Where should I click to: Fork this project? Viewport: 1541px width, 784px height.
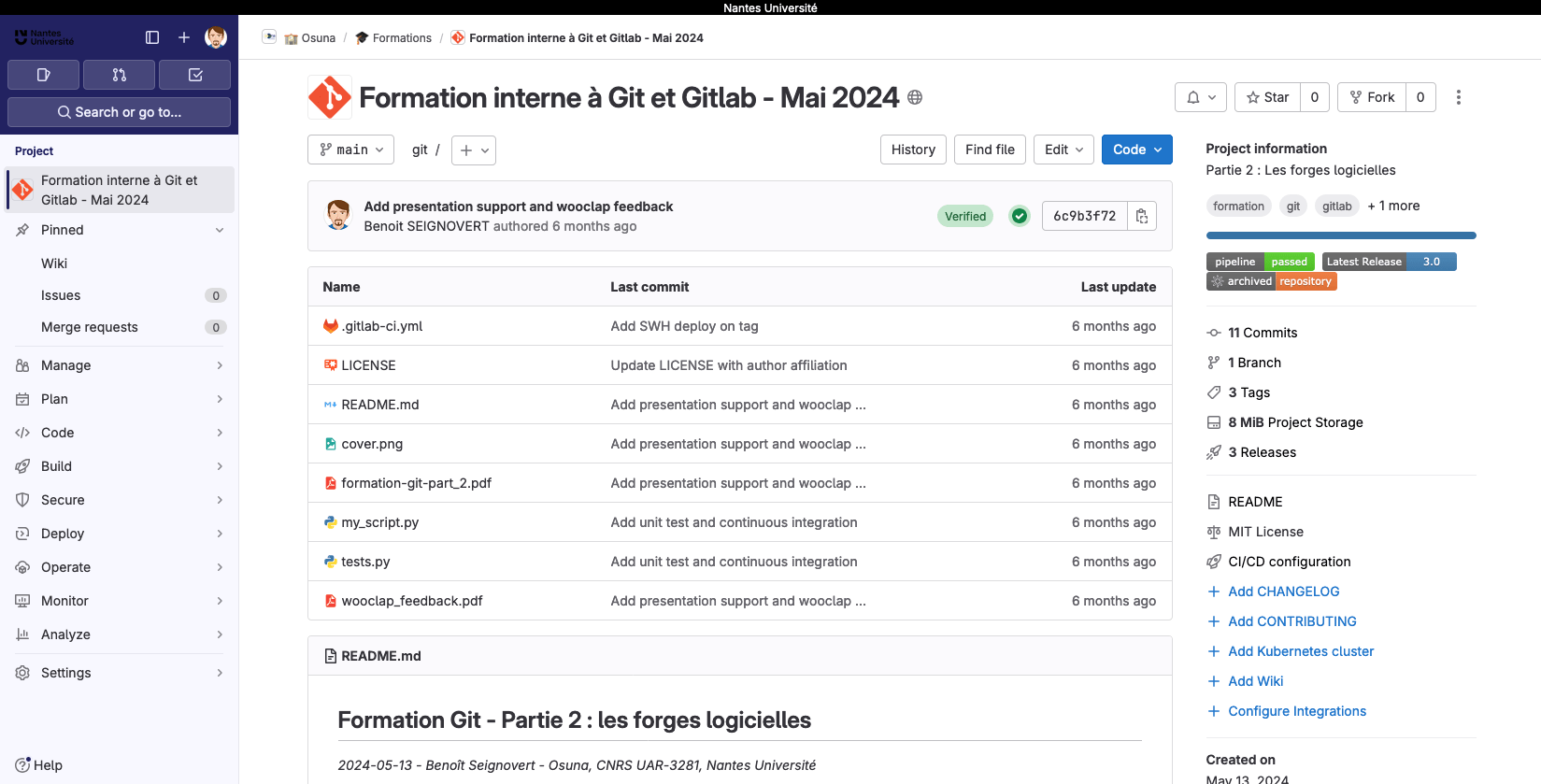pyautogui.click(x=1372, y=97)
